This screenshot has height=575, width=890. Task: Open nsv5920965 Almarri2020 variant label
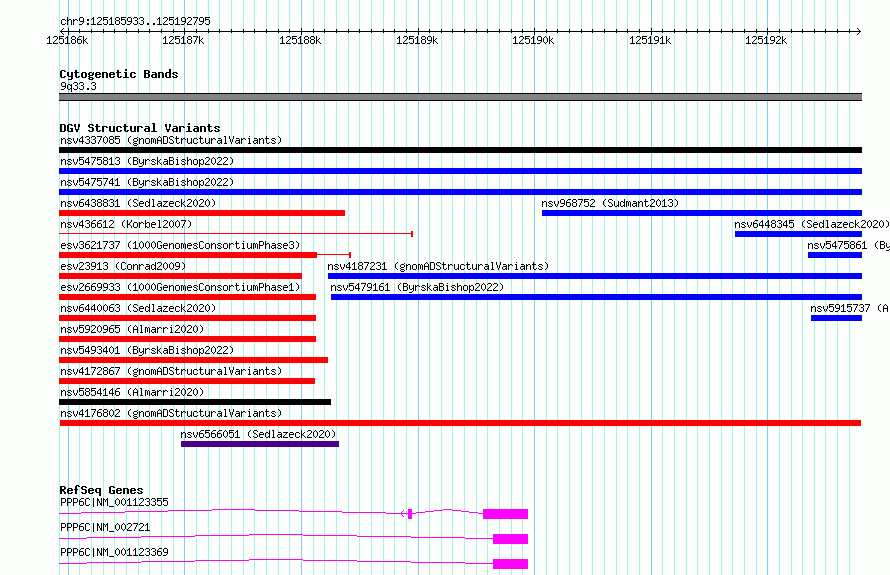132,329
